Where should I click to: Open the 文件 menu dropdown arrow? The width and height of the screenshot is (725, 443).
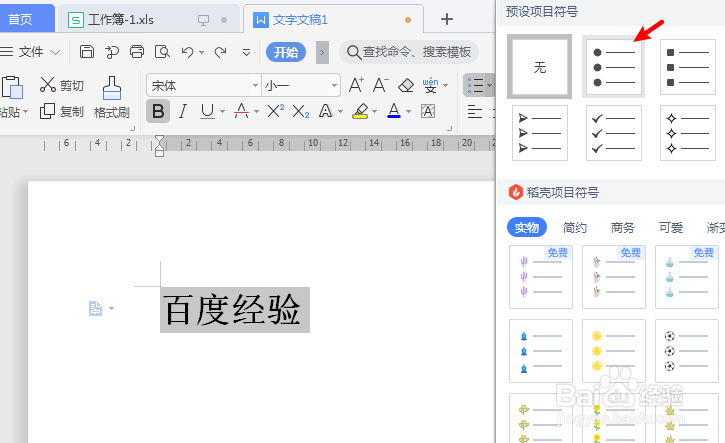(x=55, y=52)
